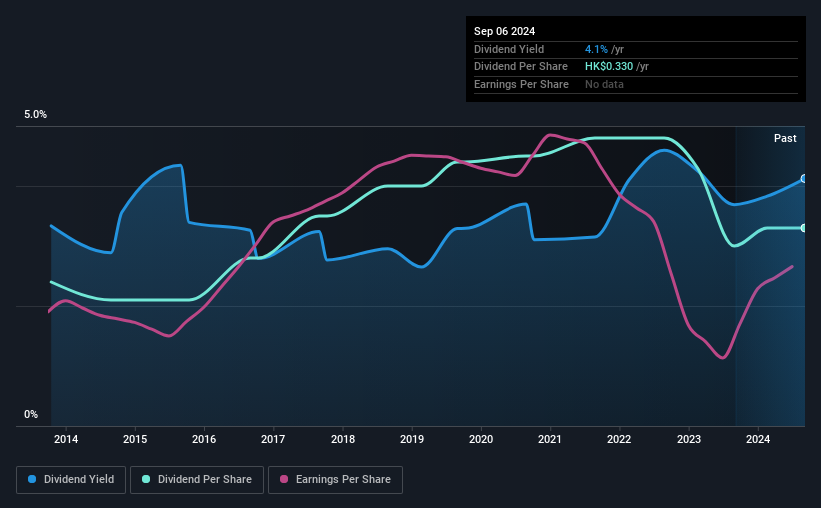Click the 2020 x-axis label
The image size is (821, 508).
[x=481, y=439]
